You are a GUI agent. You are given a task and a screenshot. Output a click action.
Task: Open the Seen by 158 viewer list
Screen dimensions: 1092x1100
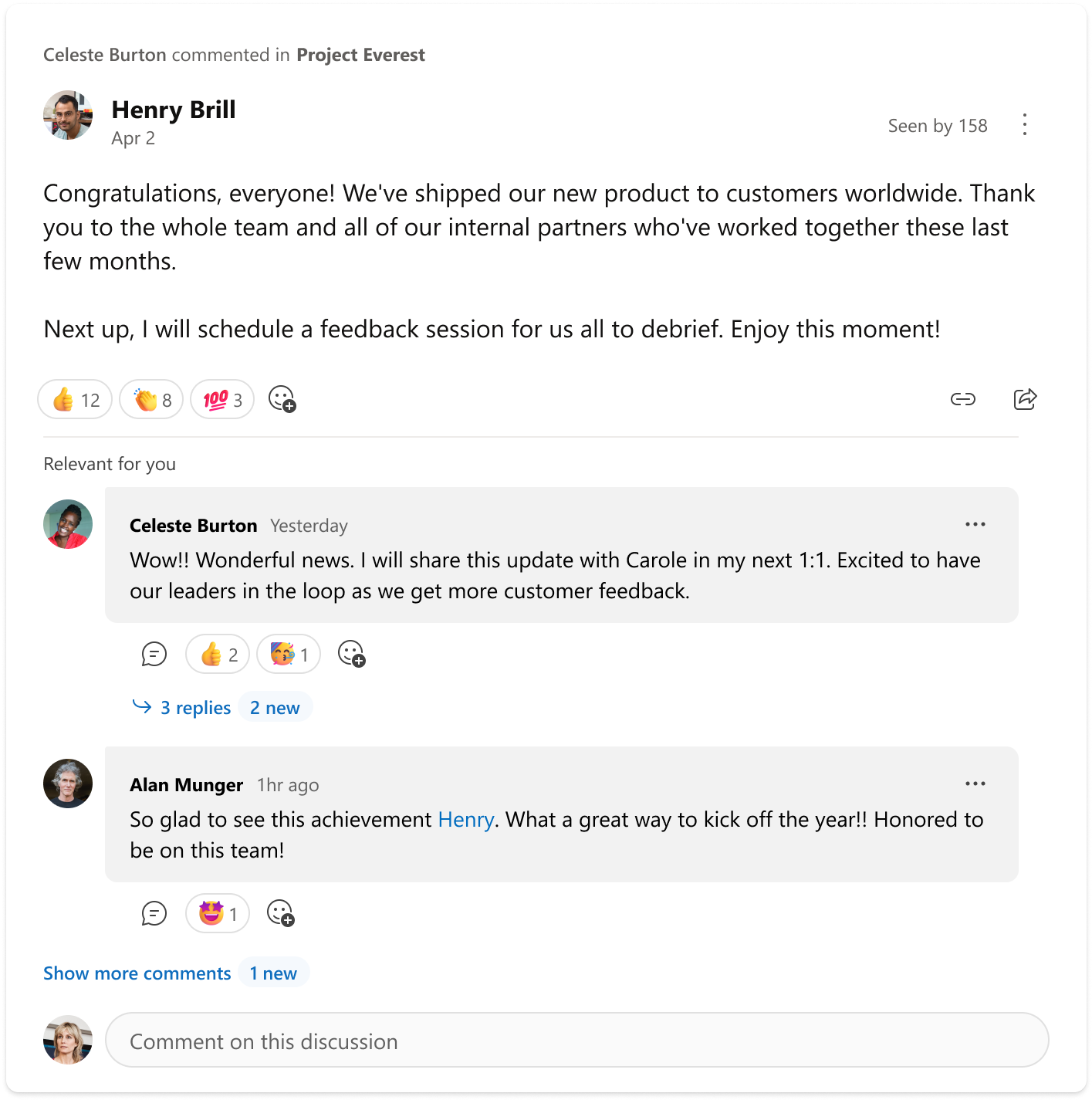click(x=938, y=125)
